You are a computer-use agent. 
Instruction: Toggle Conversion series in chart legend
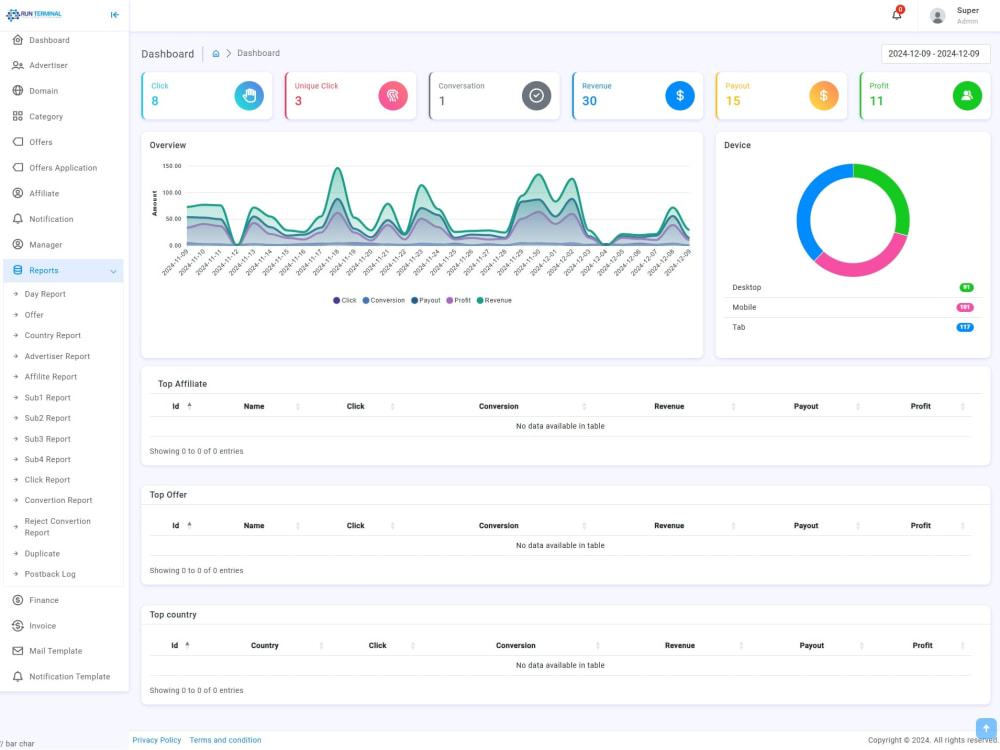(x=383, y=300)
